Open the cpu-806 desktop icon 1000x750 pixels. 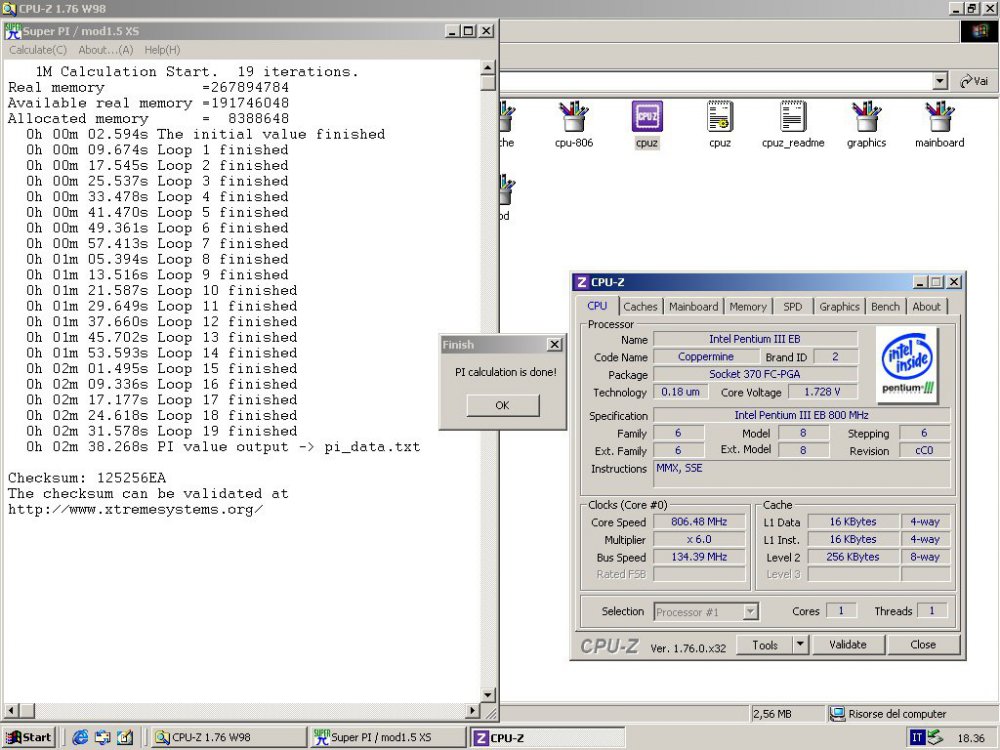pyautogui.click(x=573, y=120)
